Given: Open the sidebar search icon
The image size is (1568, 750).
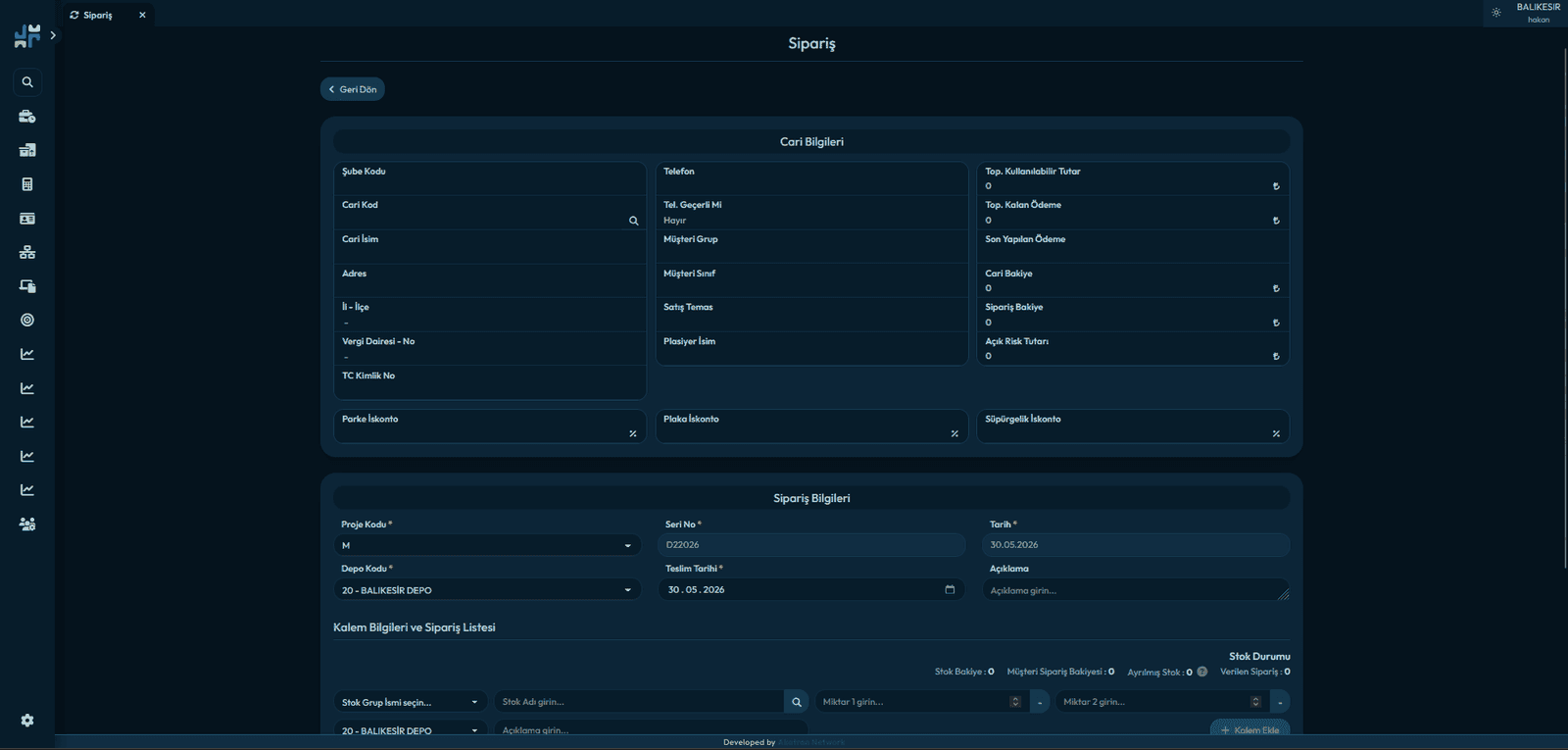Looking at the screenshot, I should click(27, 82).
